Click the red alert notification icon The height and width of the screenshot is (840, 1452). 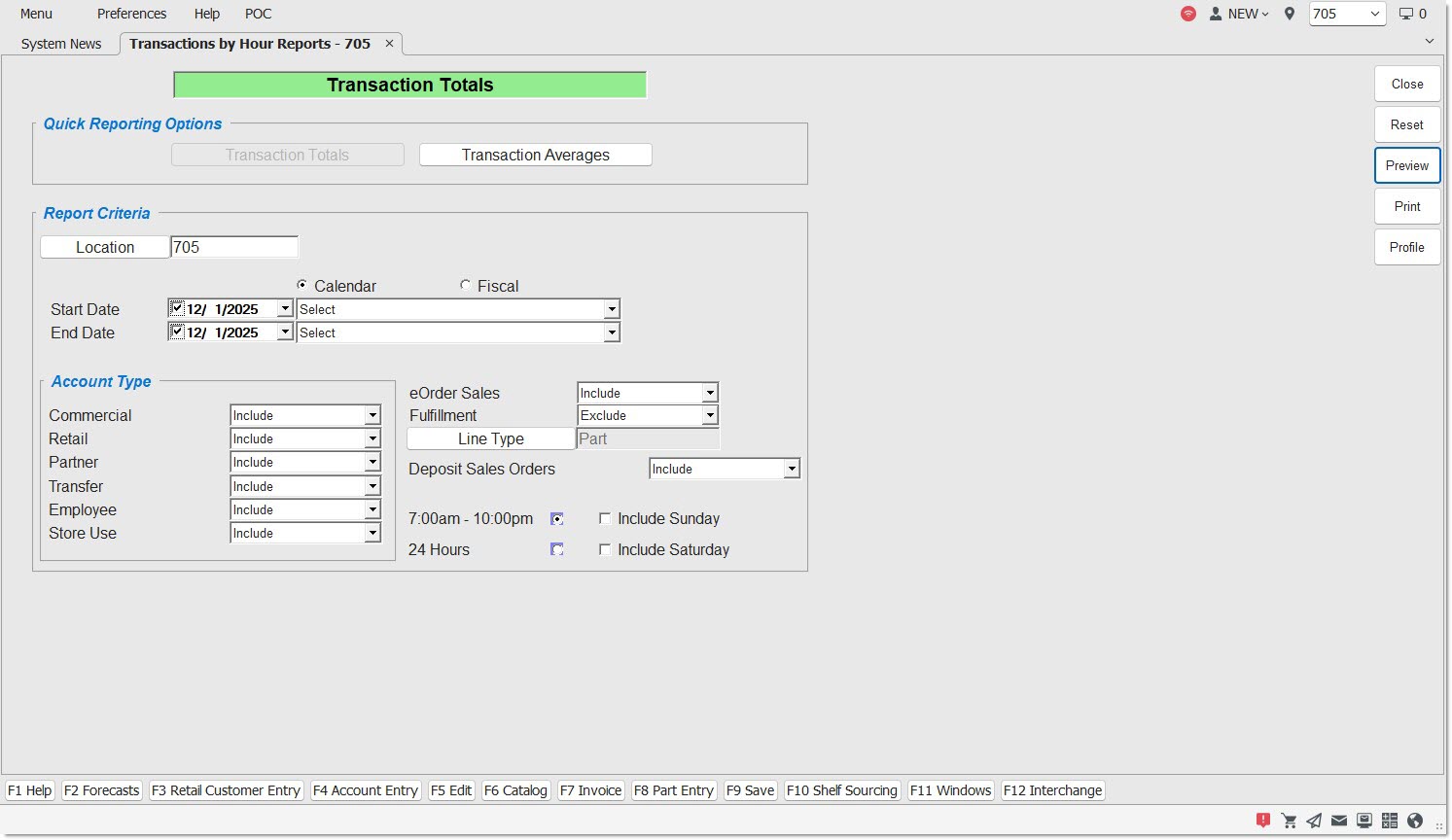tap(1262, 821)
